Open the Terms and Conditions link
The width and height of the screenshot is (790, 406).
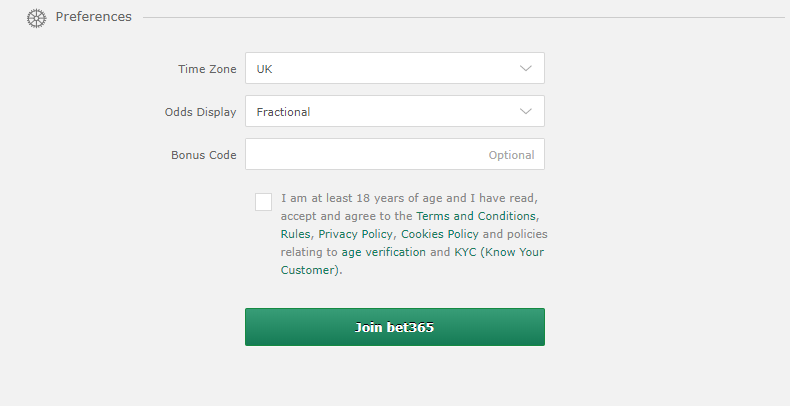(476, 216)
